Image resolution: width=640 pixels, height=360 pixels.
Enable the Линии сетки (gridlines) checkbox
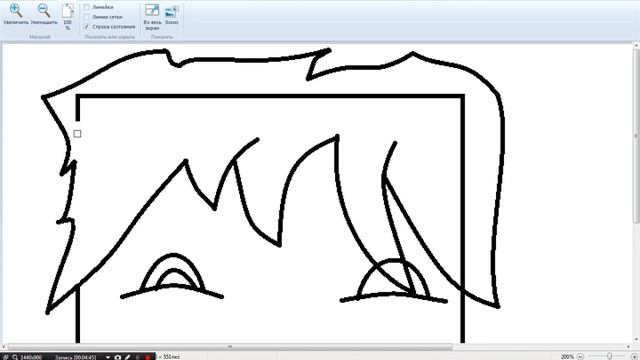point(87,17)
